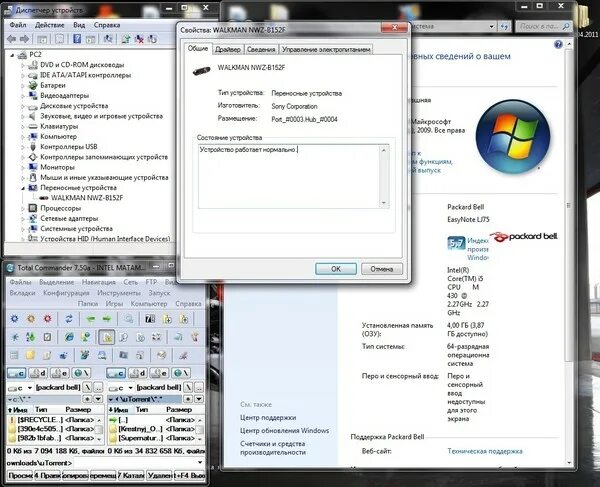Open the Файл menu in Device Manager

click(18, 25)
